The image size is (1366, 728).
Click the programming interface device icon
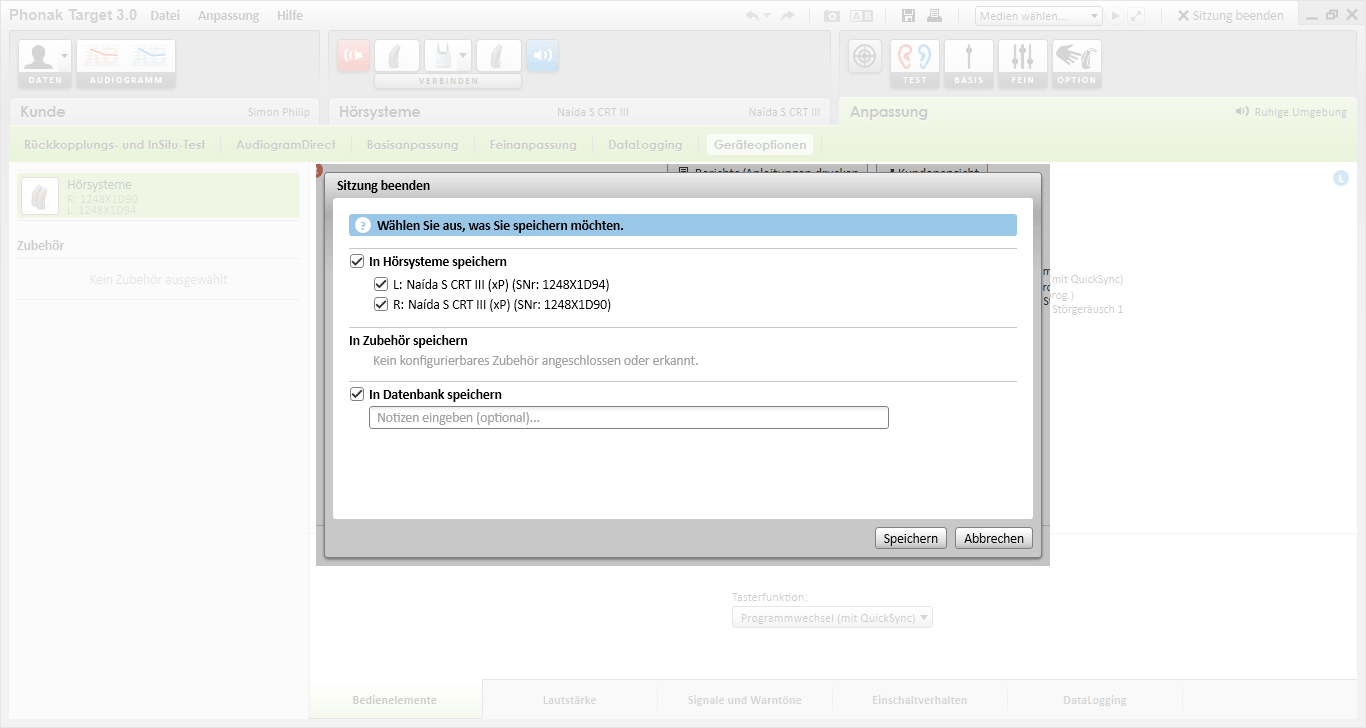[440, 56]
